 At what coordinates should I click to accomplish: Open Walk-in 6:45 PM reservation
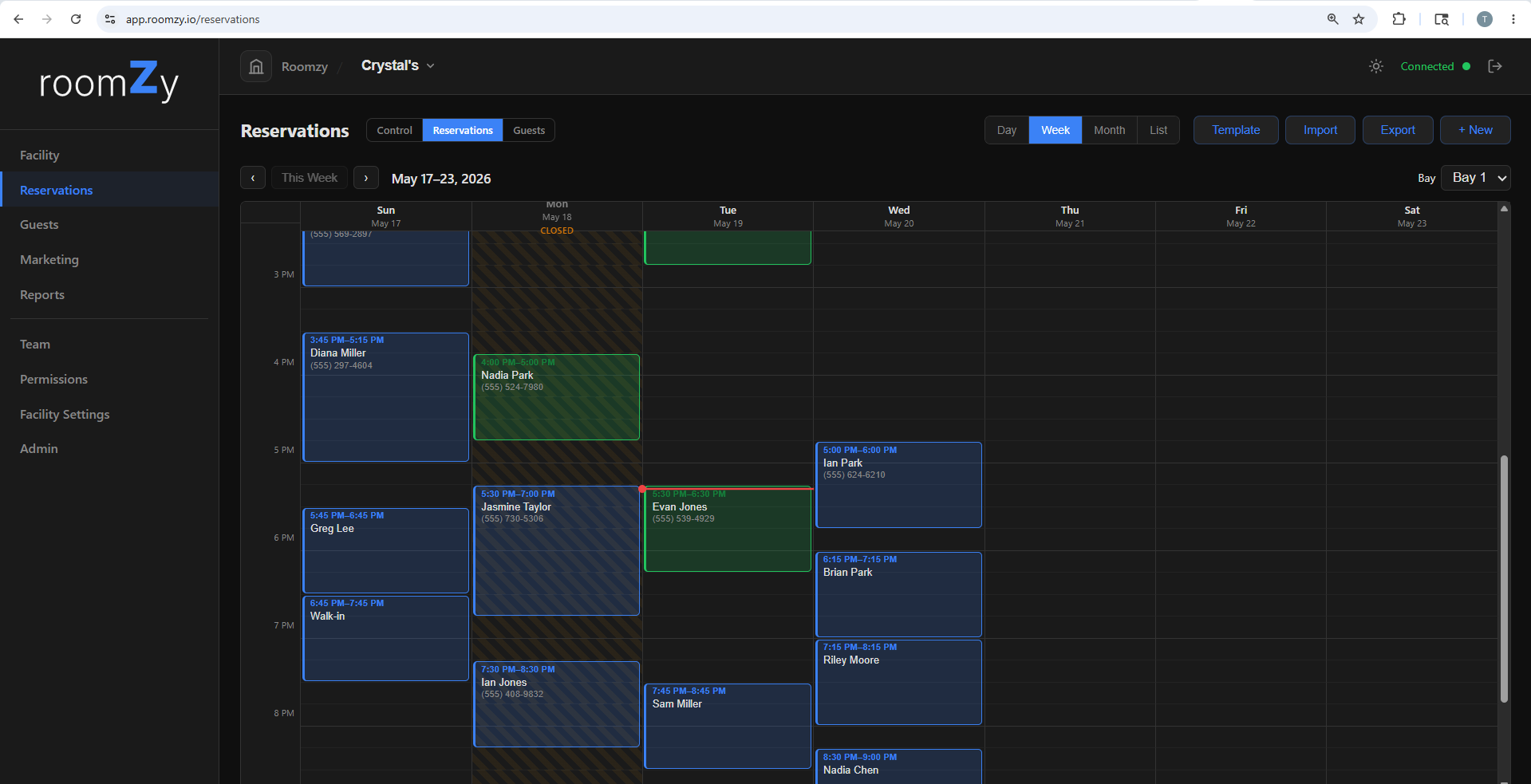386,638
